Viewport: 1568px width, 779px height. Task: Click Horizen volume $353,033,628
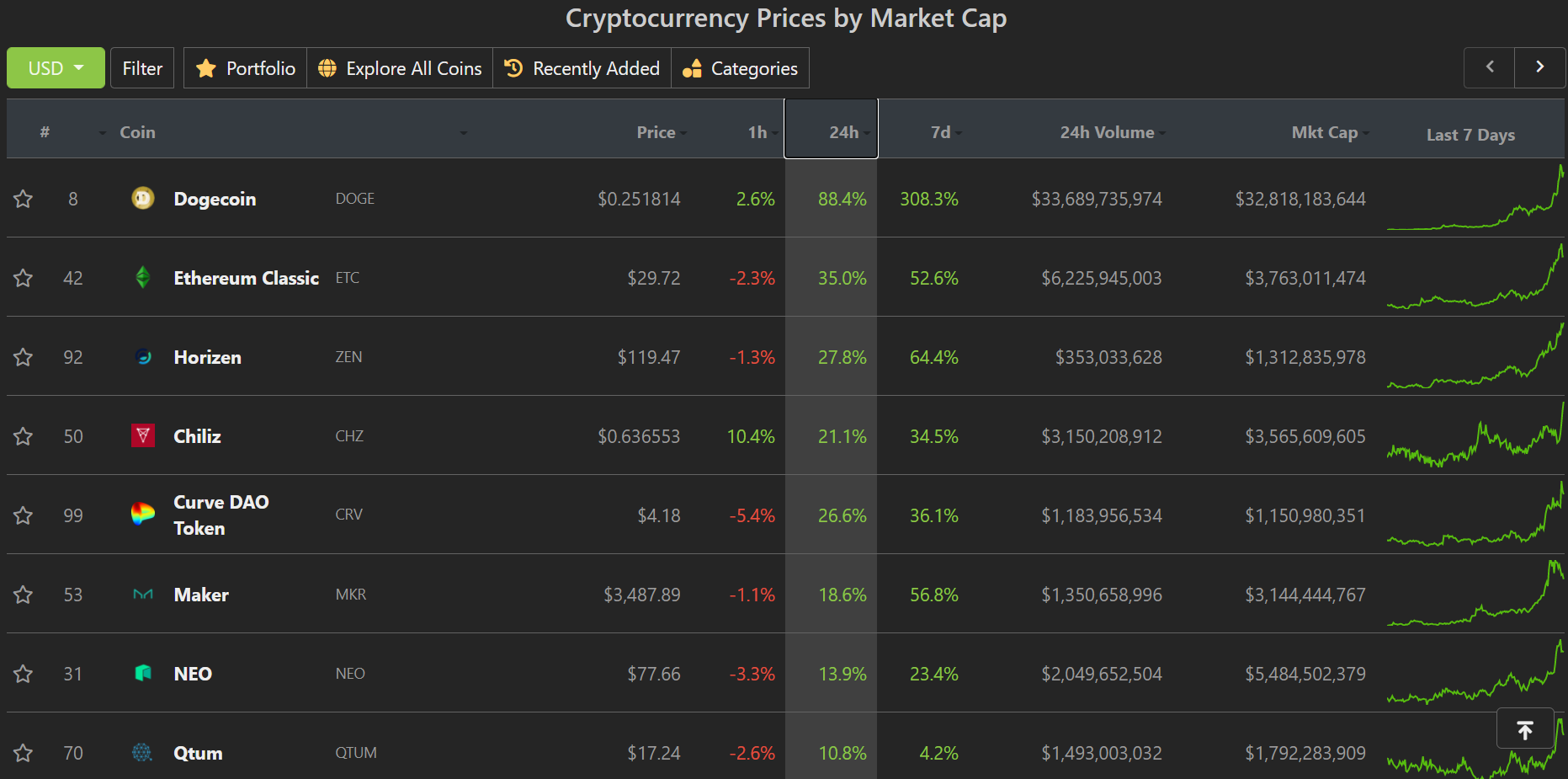[1108, 357]
